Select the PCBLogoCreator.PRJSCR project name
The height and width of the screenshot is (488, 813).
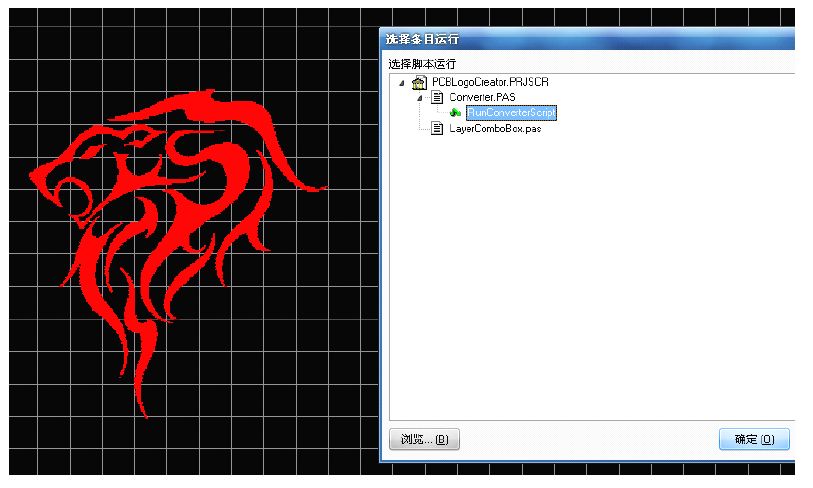(489, 82)
